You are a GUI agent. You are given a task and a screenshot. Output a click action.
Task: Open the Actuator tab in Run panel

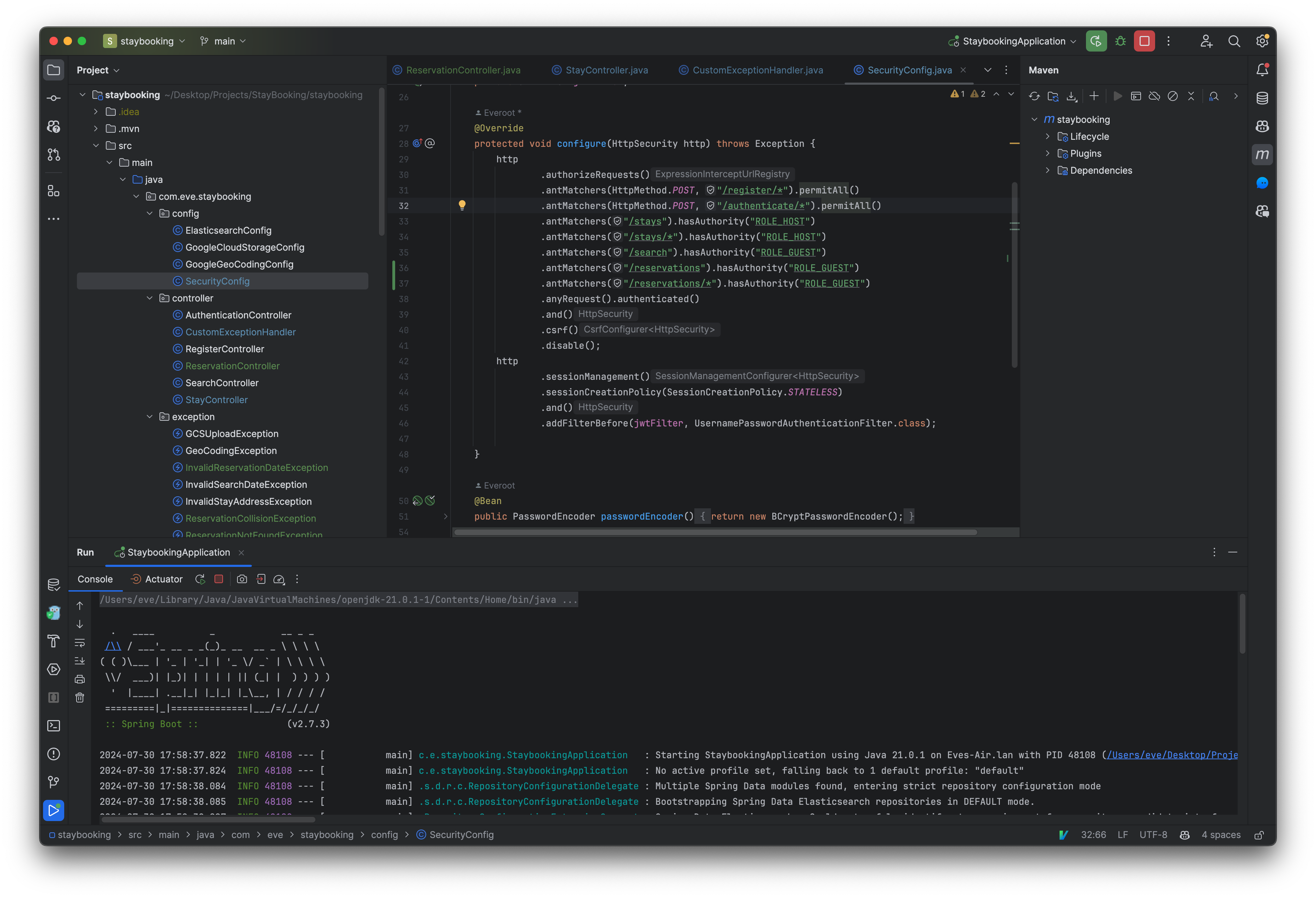[x=164, y=579]
